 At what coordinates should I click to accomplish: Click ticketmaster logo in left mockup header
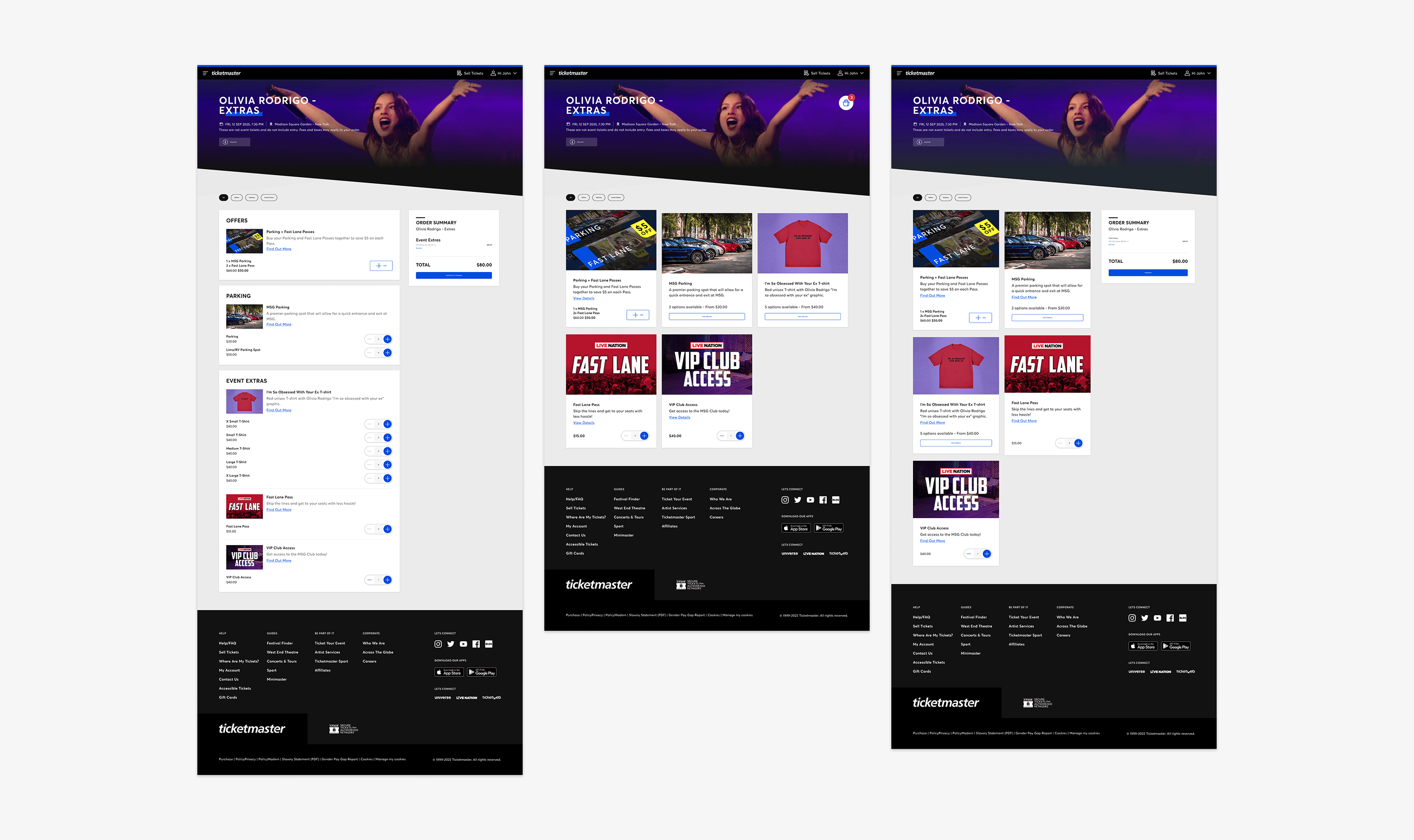[x=226, y=73]
